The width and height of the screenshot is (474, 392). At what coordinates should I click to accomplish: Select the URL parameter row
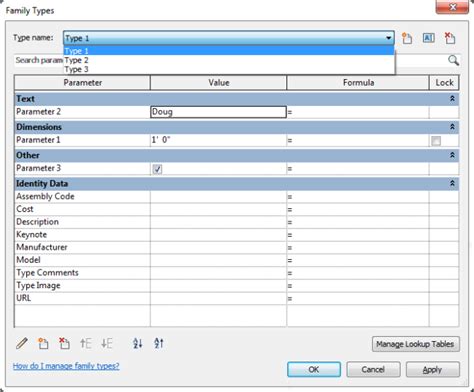pyautogui.click(x=237, y=298)
